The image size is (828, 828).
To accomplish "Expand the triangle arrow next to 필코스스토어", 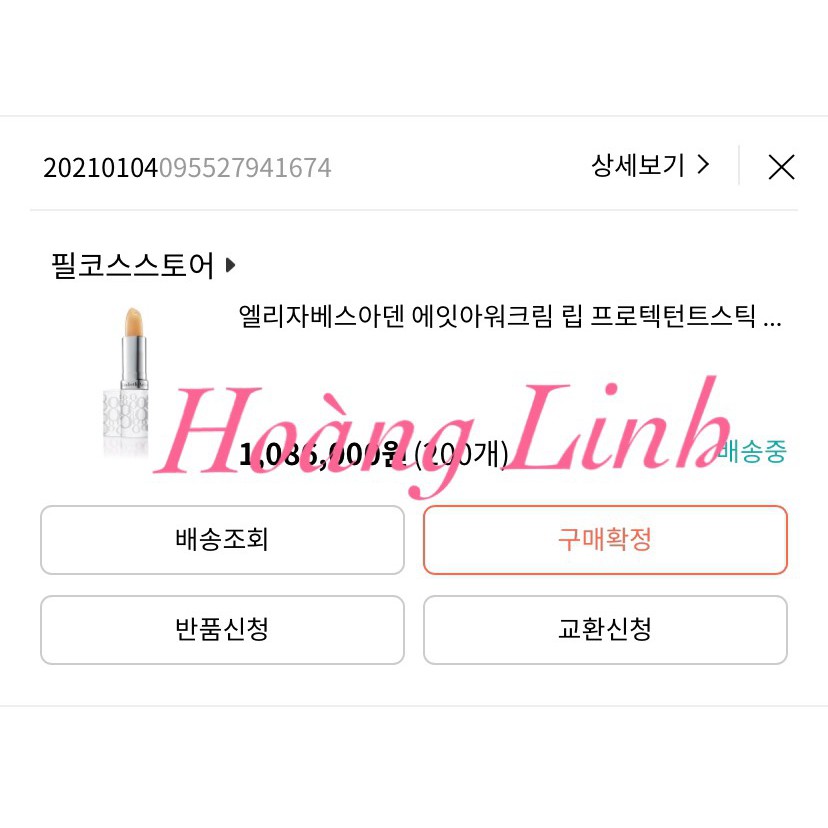I will 230,265.
